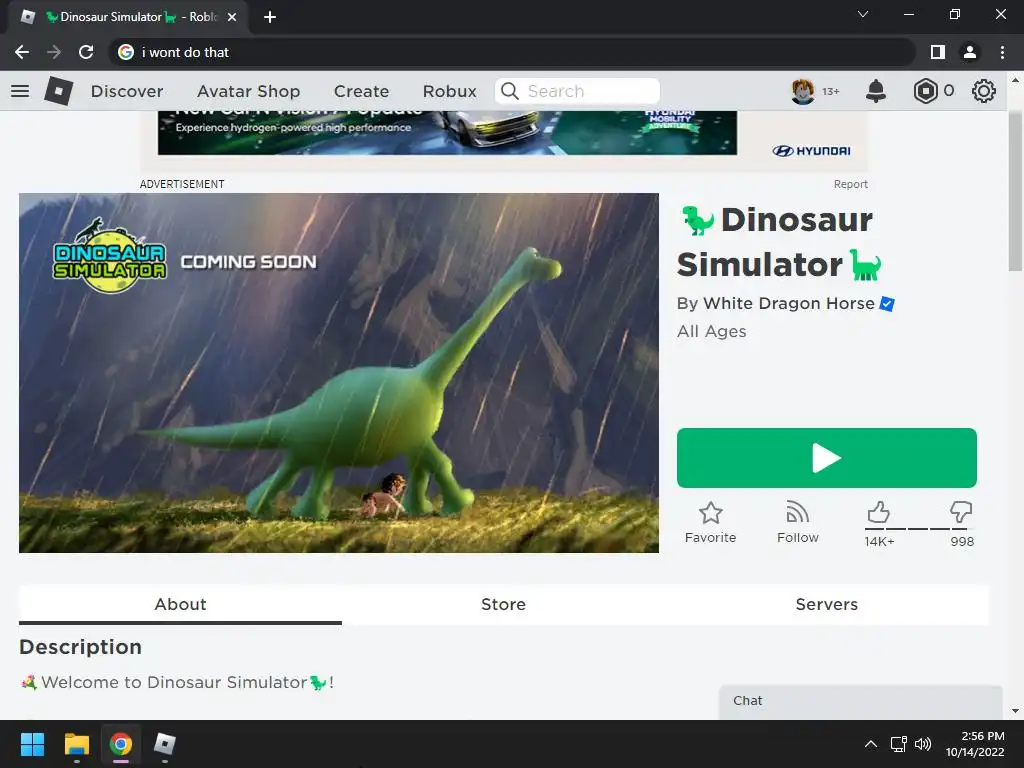This screenshot has height=768, width=1024.
Task: Click the like-dislike vote ratio bar
Action: (x=919, y=528)
